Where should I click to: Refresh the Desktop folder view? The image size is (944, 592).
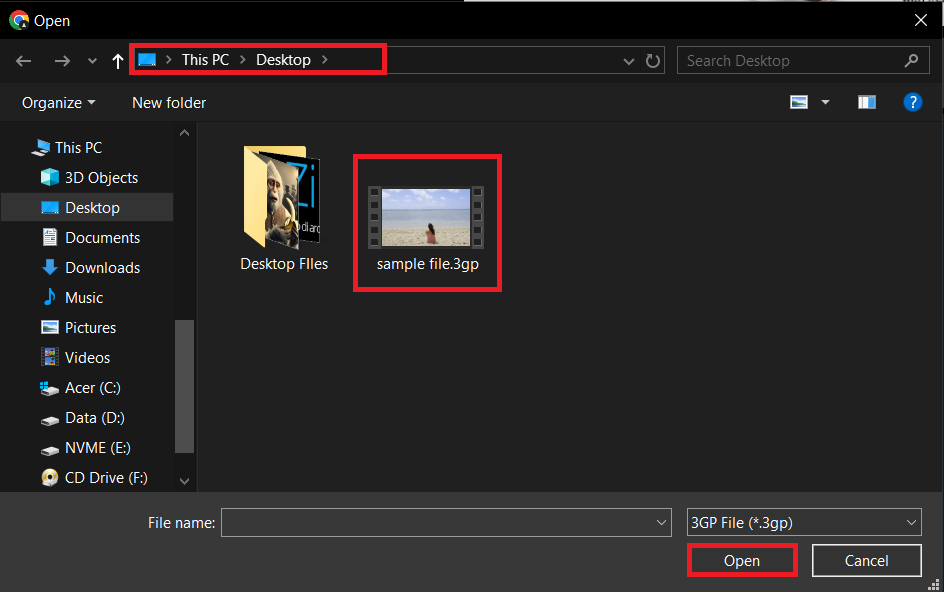pyautogui.click(x=652, y=61)
